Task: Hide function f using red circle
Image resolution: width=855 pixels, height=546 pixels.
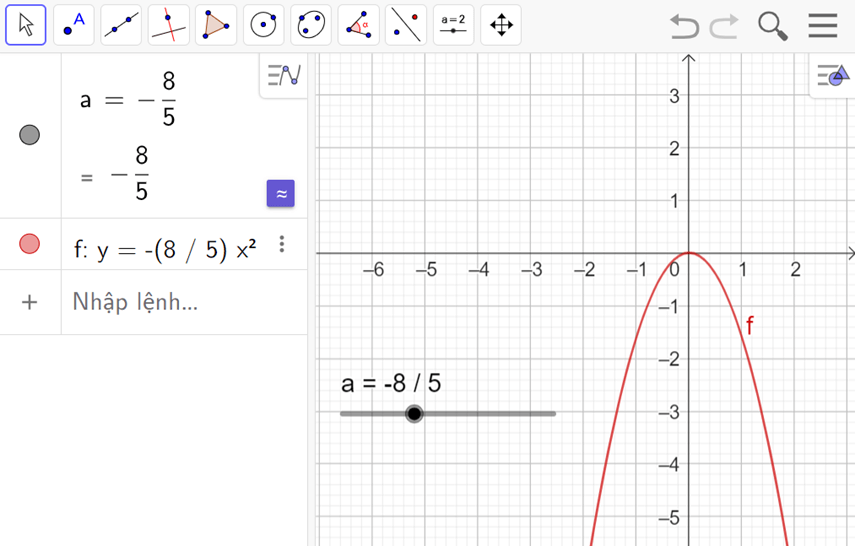Action: (30, 244)
